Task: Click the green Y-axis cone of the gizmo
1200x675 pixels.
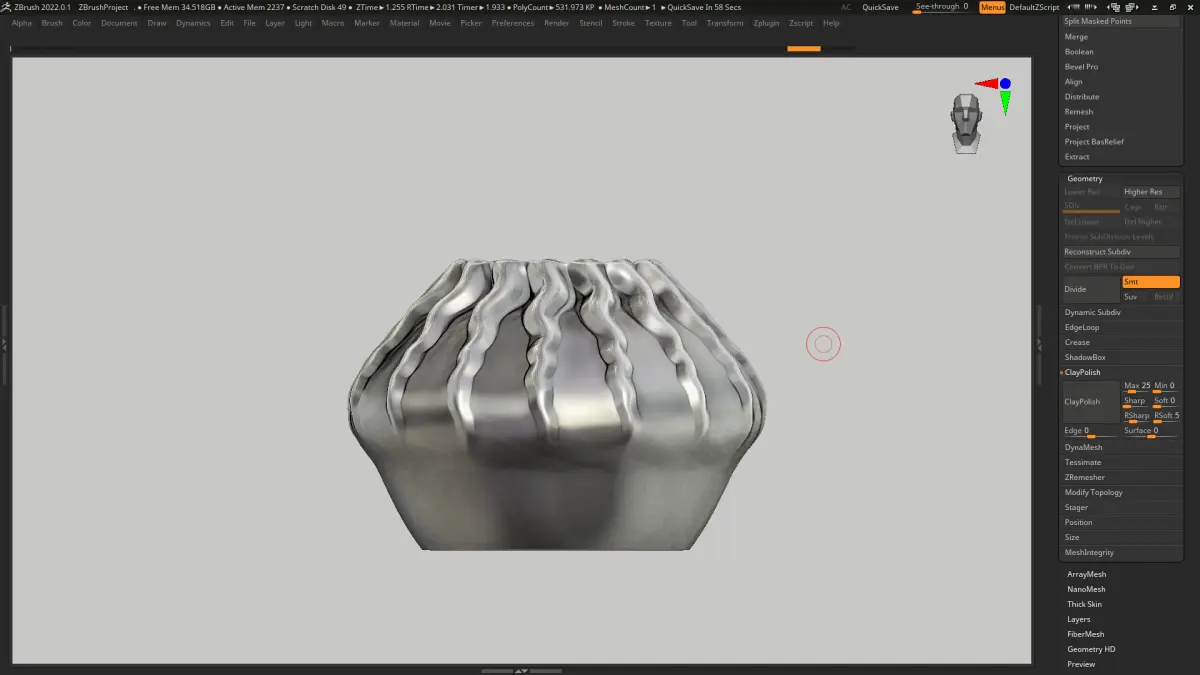Action: 1005,102
